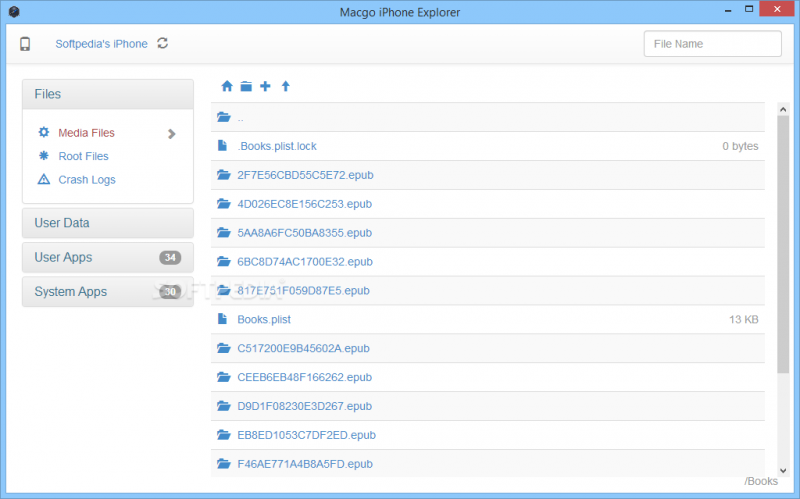
Task: Click folder icon of F46AE771A4B8A5FD.epub
Action: coord(223,464)
